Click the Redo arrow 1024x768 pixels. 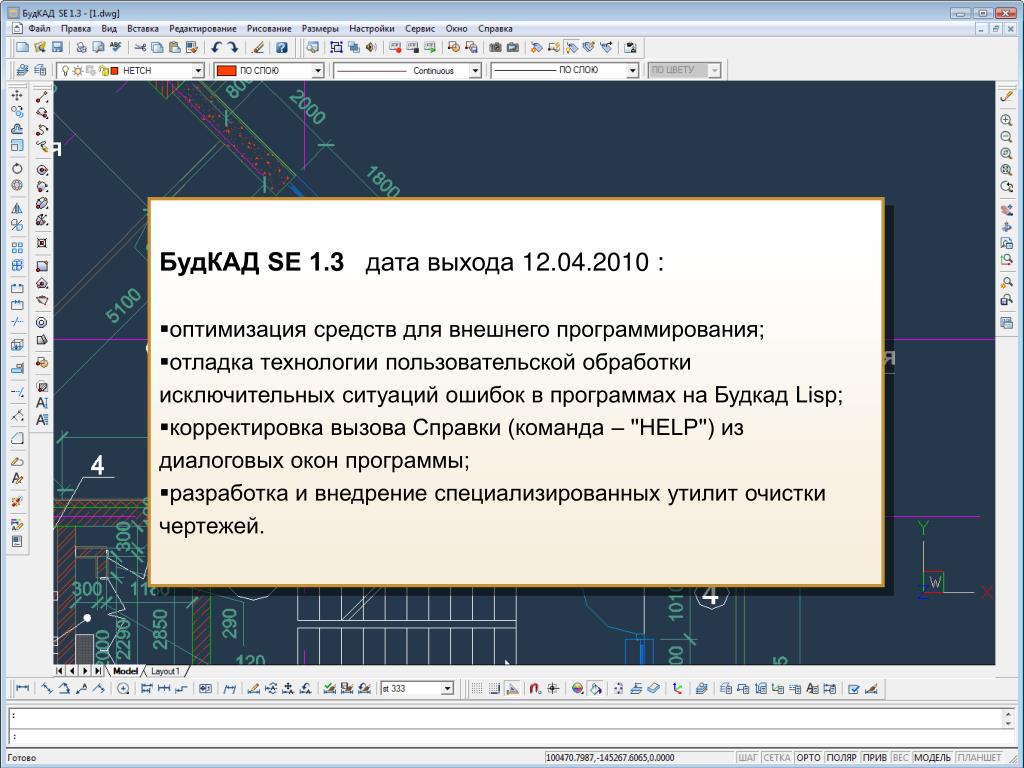click(233, 47)
